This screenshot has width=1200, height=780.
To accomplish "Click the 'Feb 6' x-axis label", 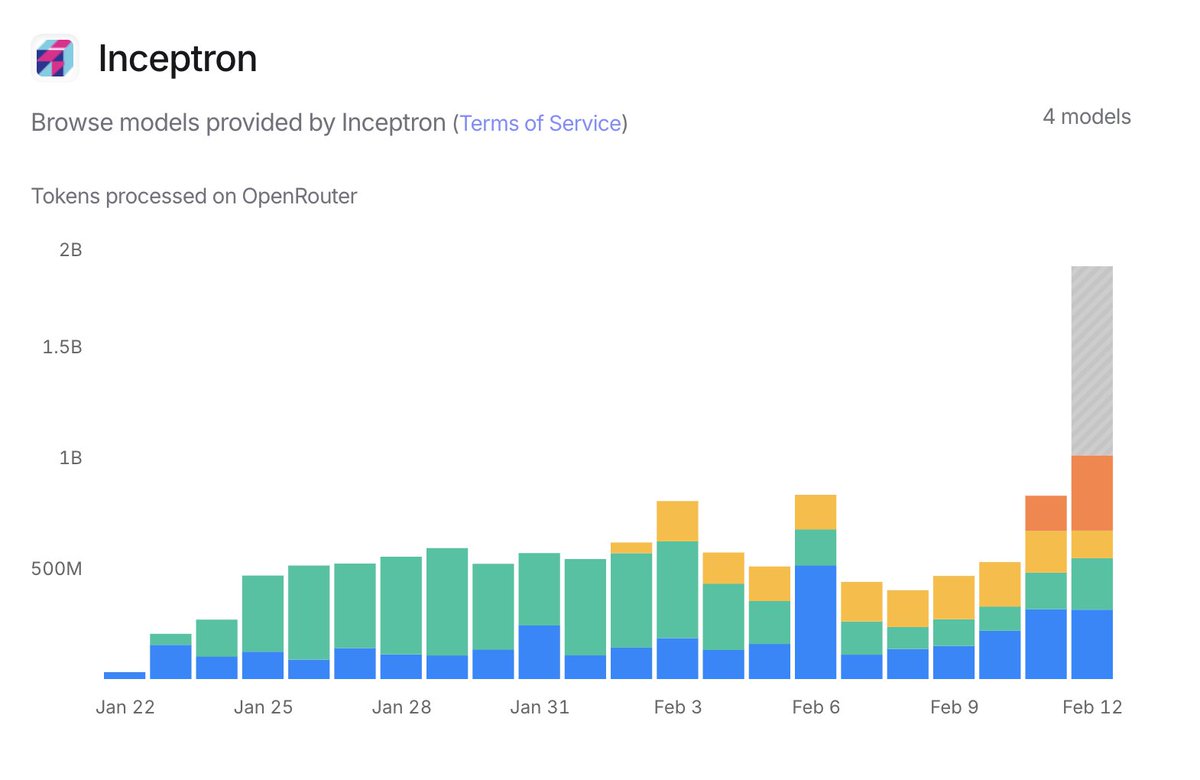I will pyautogui.click(x=816, y=707).
